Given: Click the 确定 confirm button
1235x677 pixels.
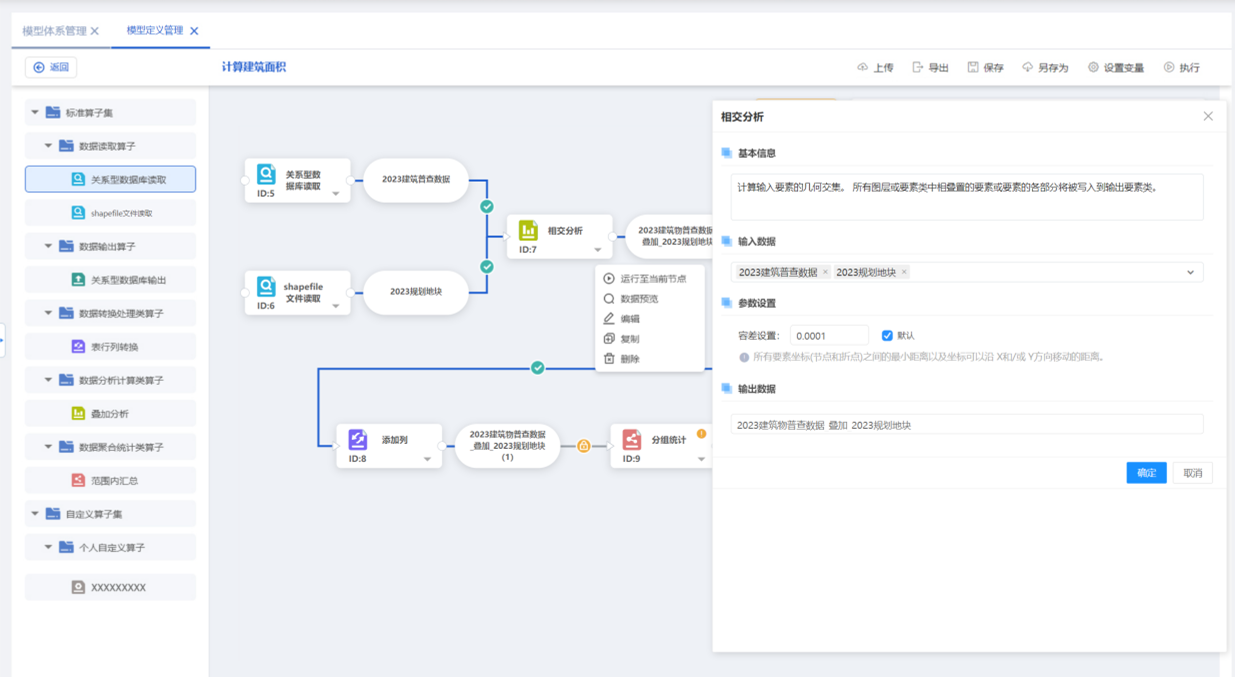Looking at the screenshot, I should point(1146,473).
